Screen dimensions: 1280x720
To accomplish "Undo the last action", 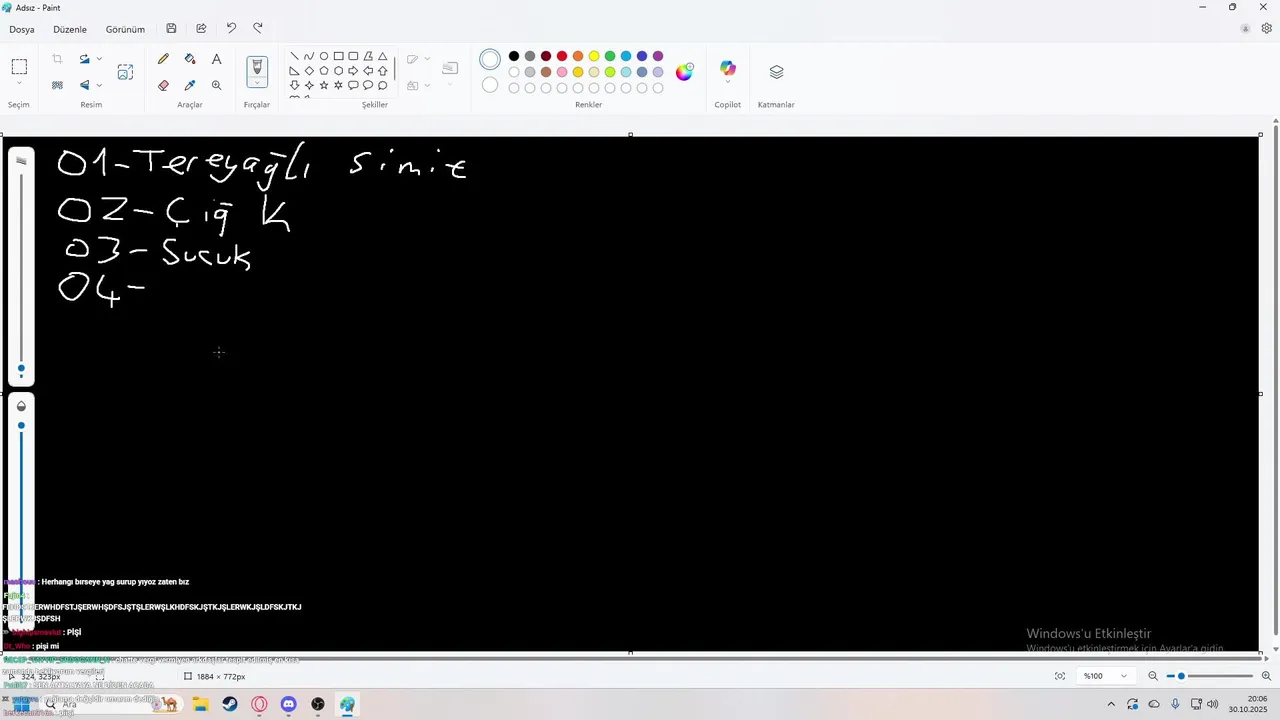I will (231, 29).
